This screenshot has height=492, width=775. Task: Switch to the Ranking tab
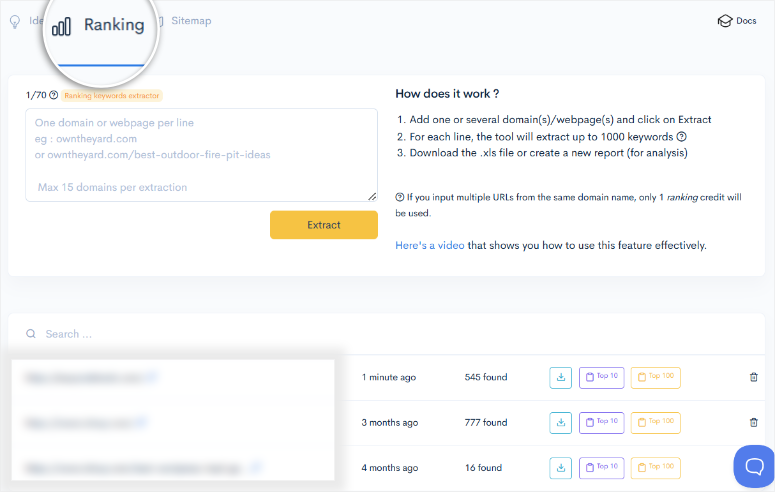coord(98,26)
